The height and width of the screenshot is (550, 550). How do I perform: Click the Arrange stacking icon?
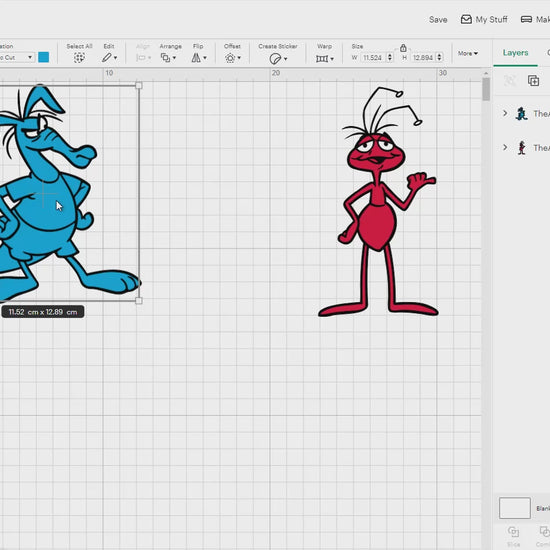pyautogui.click(x=165, y=58)
